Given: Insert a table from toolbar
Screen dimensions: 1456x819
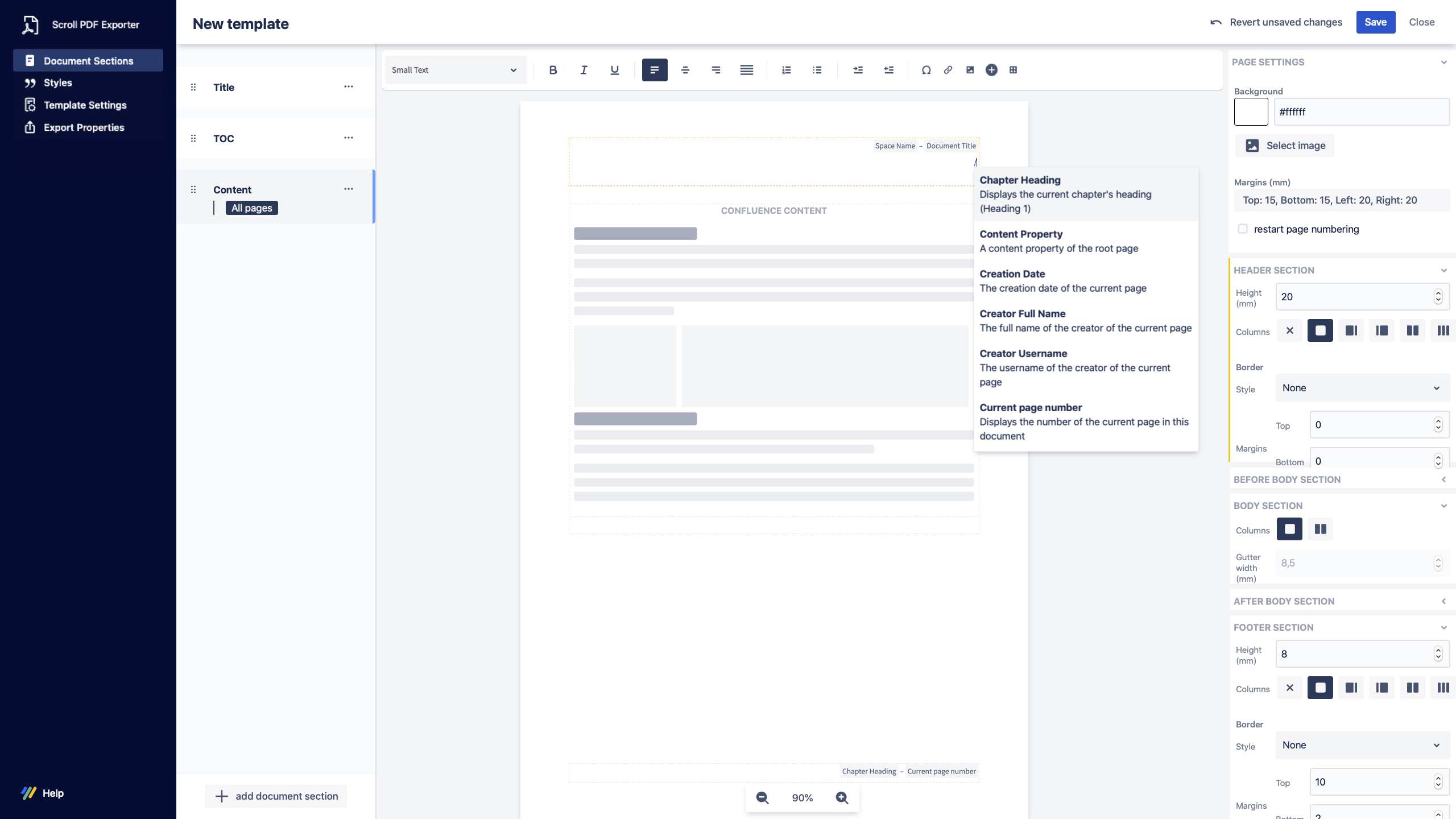Looking at the screenshot, I should [1013, 70].
